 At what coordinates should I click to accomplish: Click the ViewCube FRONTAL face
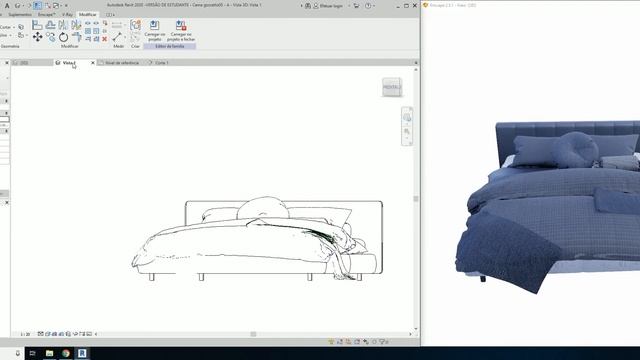click(392, 87)
